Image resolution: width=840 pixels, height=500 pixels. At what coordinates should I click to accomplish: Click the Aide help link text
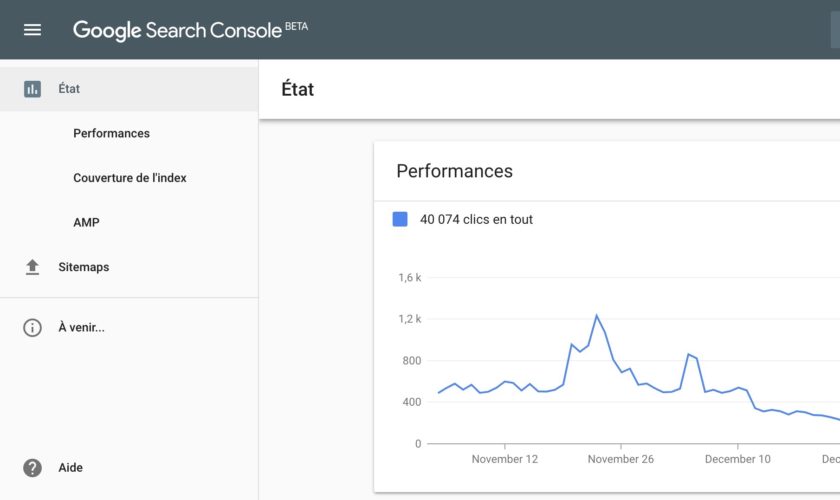pos(70,468)
